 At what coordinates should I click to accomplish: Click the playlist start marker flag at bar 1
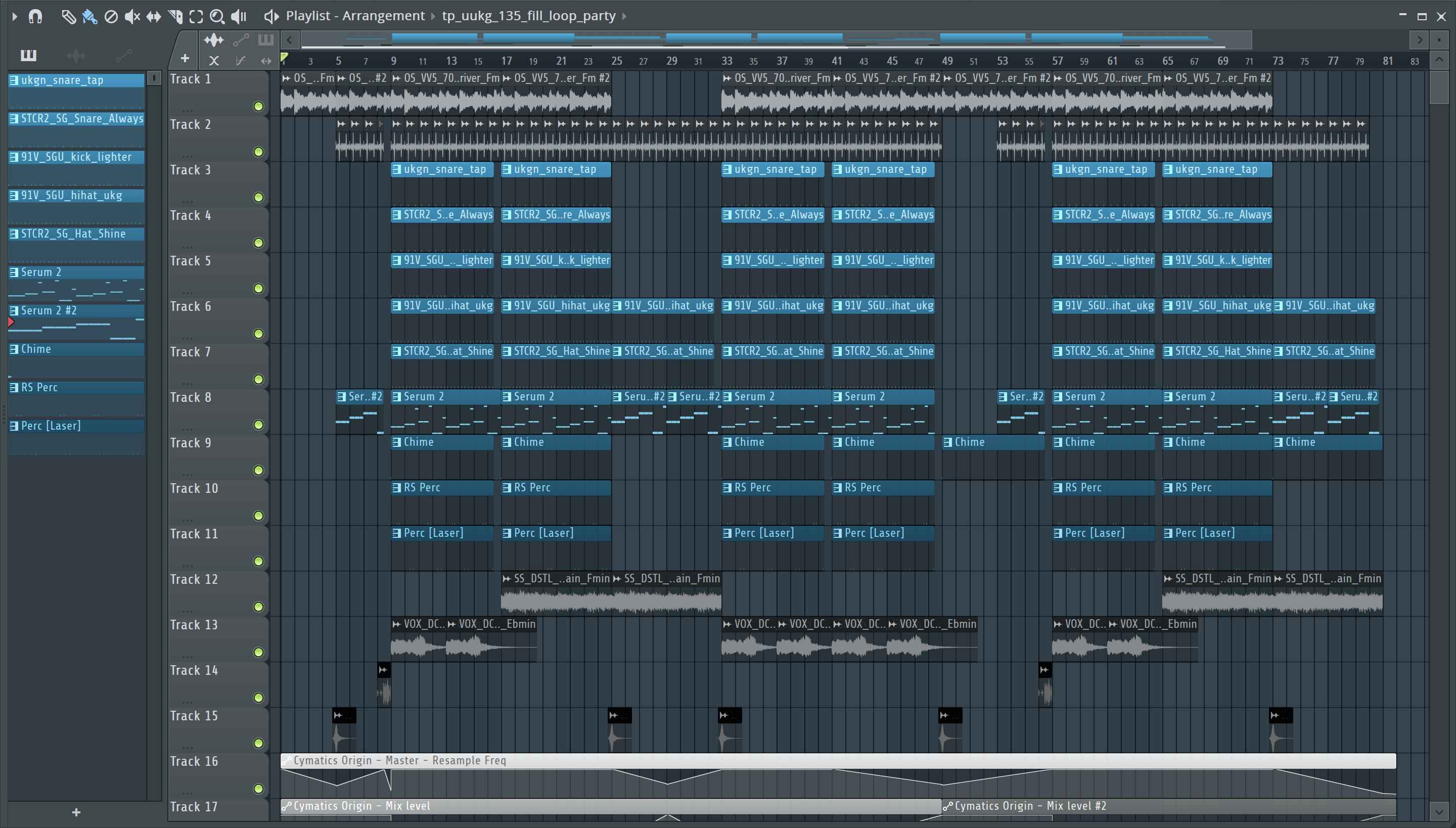[284, 57]
